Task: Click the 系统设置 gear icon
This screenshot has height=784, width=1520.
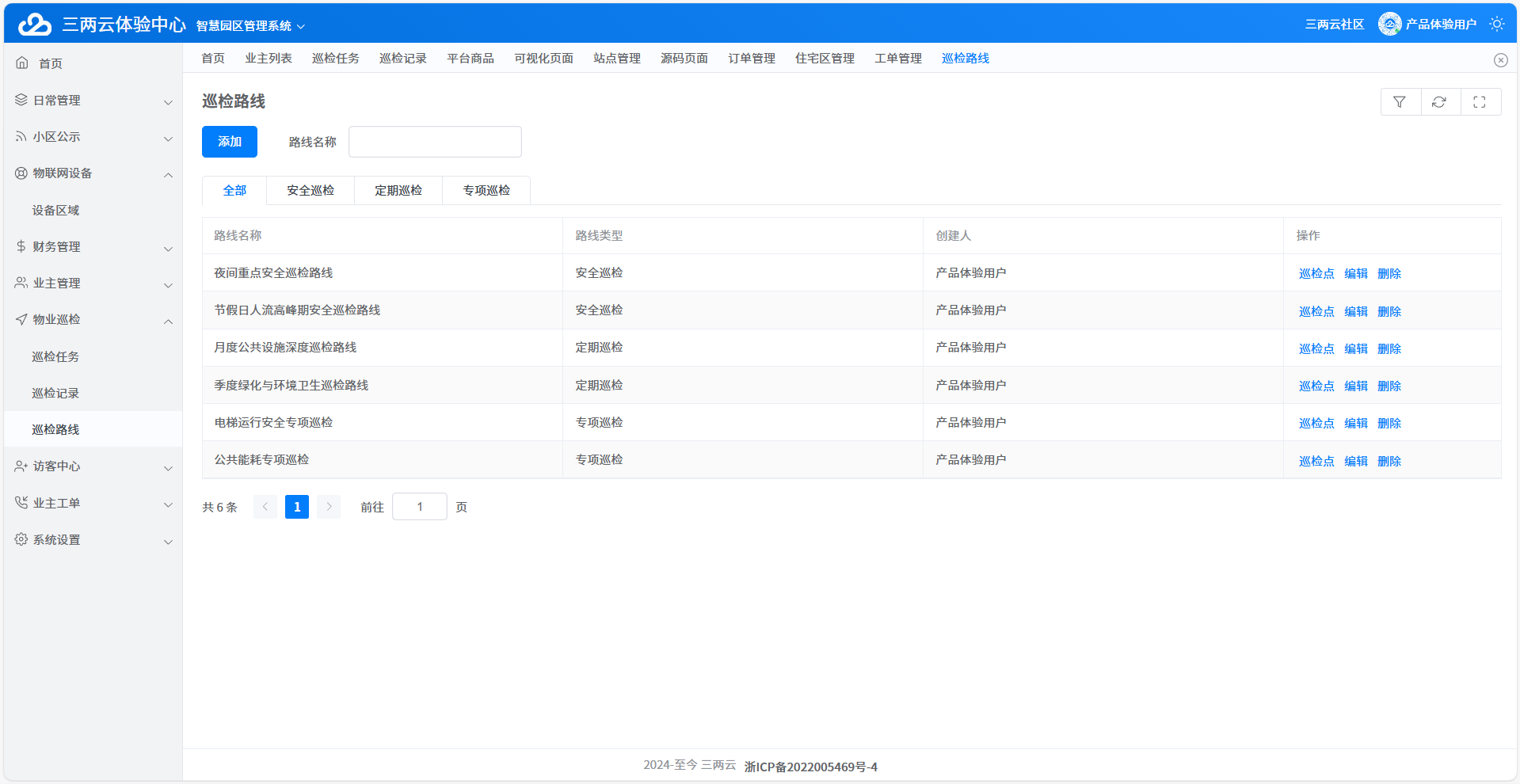Action: pos(20,539)
